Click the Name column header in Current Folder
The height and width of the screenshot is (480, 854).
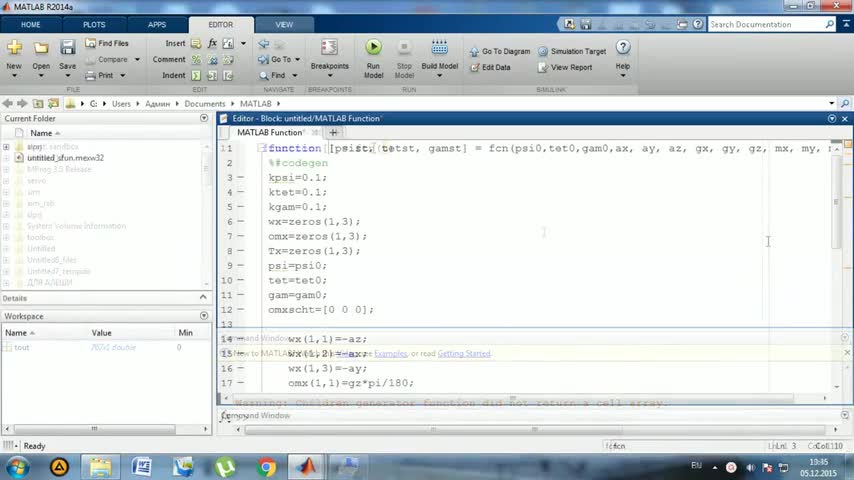coord(41,133)
